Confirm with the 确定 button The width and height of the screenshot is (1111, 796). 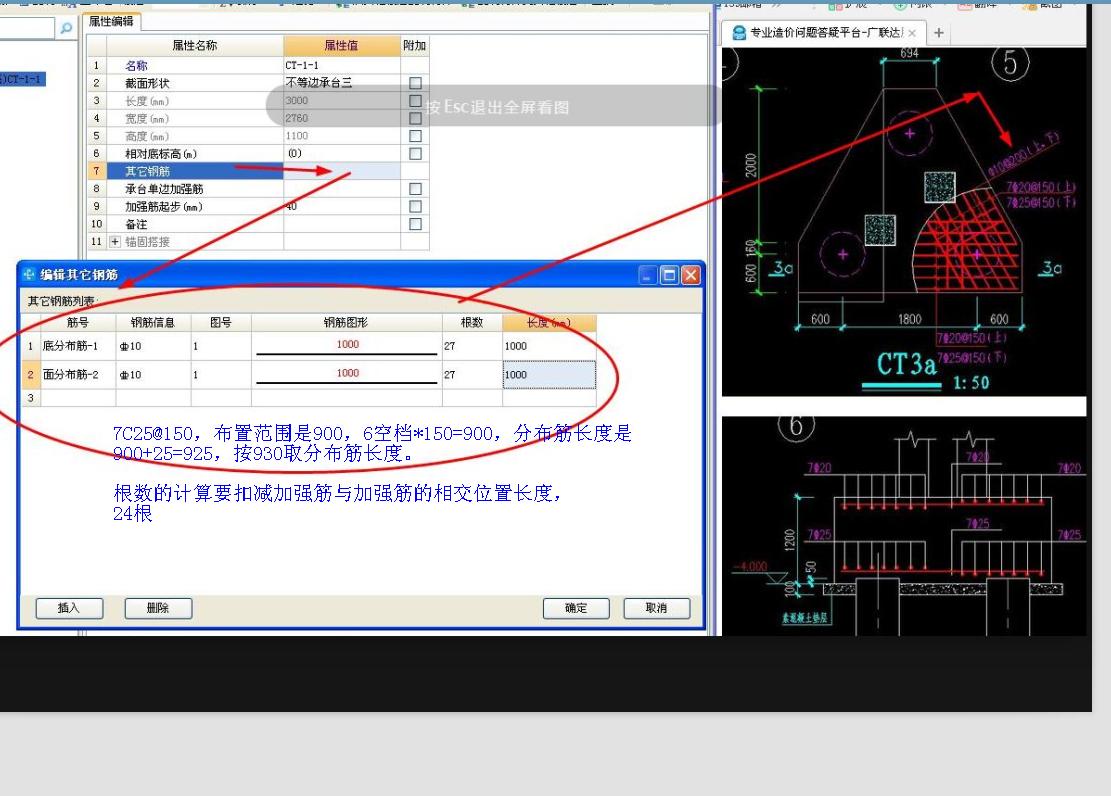point(576,608)
